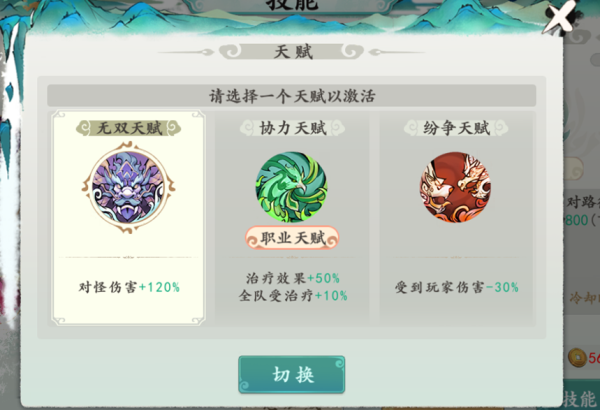Click the 全队受治疗+10% text
The image size is (600, 410).
tap(293, 296)
